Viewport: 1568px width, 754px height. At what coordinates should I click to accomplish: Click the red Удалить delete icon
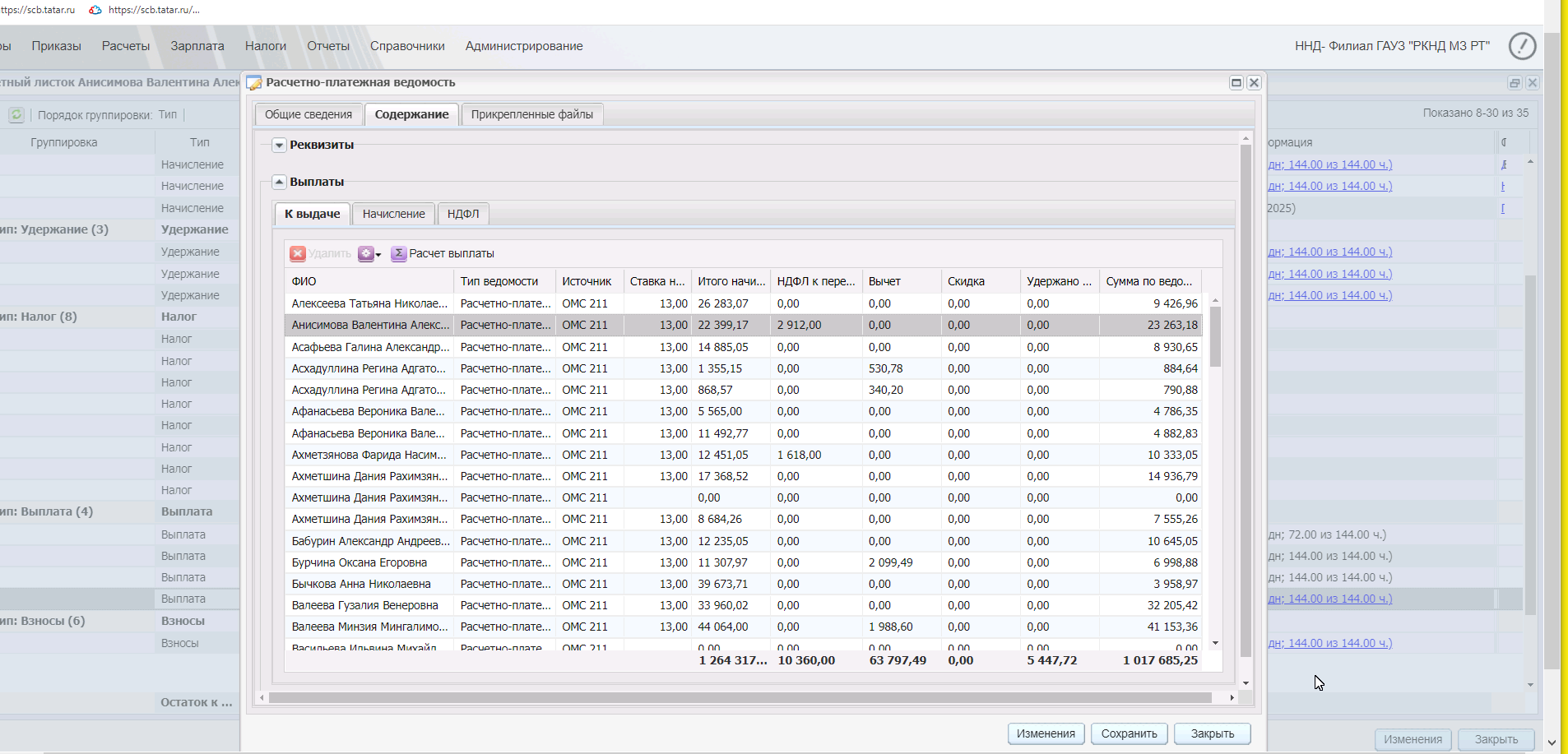click(x=298, y=254)
